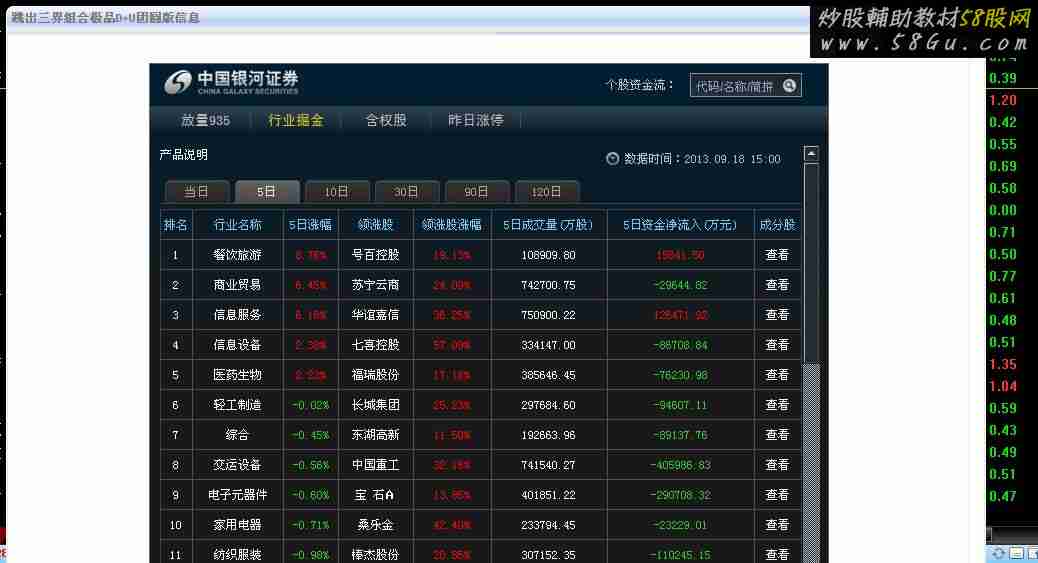Click leading stock 长城集团
The image size is (1038, 563).
click(375, 405)
